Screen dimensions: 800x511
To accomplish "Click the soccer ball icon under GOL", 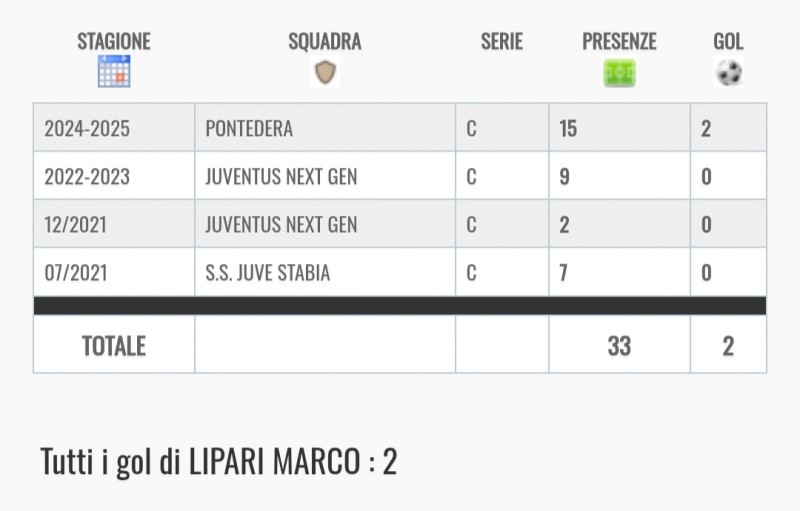I will pyautogui.click(x=729, y=72).
